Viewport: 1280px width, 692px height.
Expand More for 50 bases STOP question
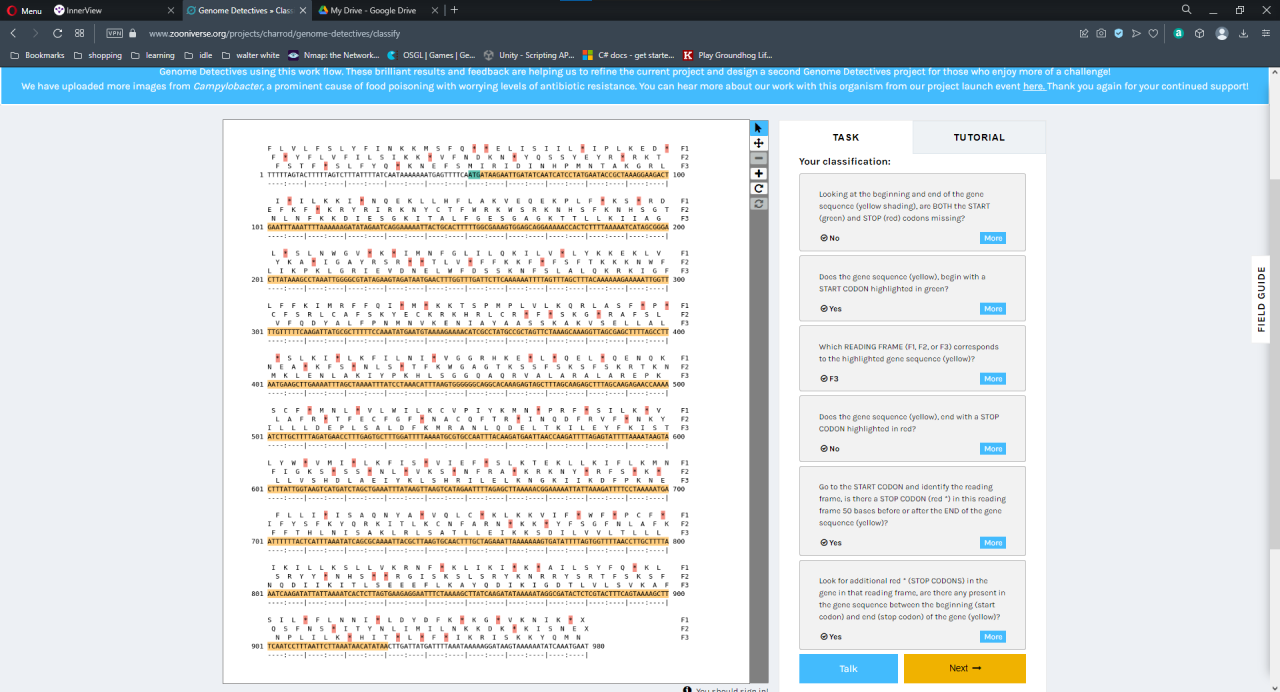click(x=992, y=542)
